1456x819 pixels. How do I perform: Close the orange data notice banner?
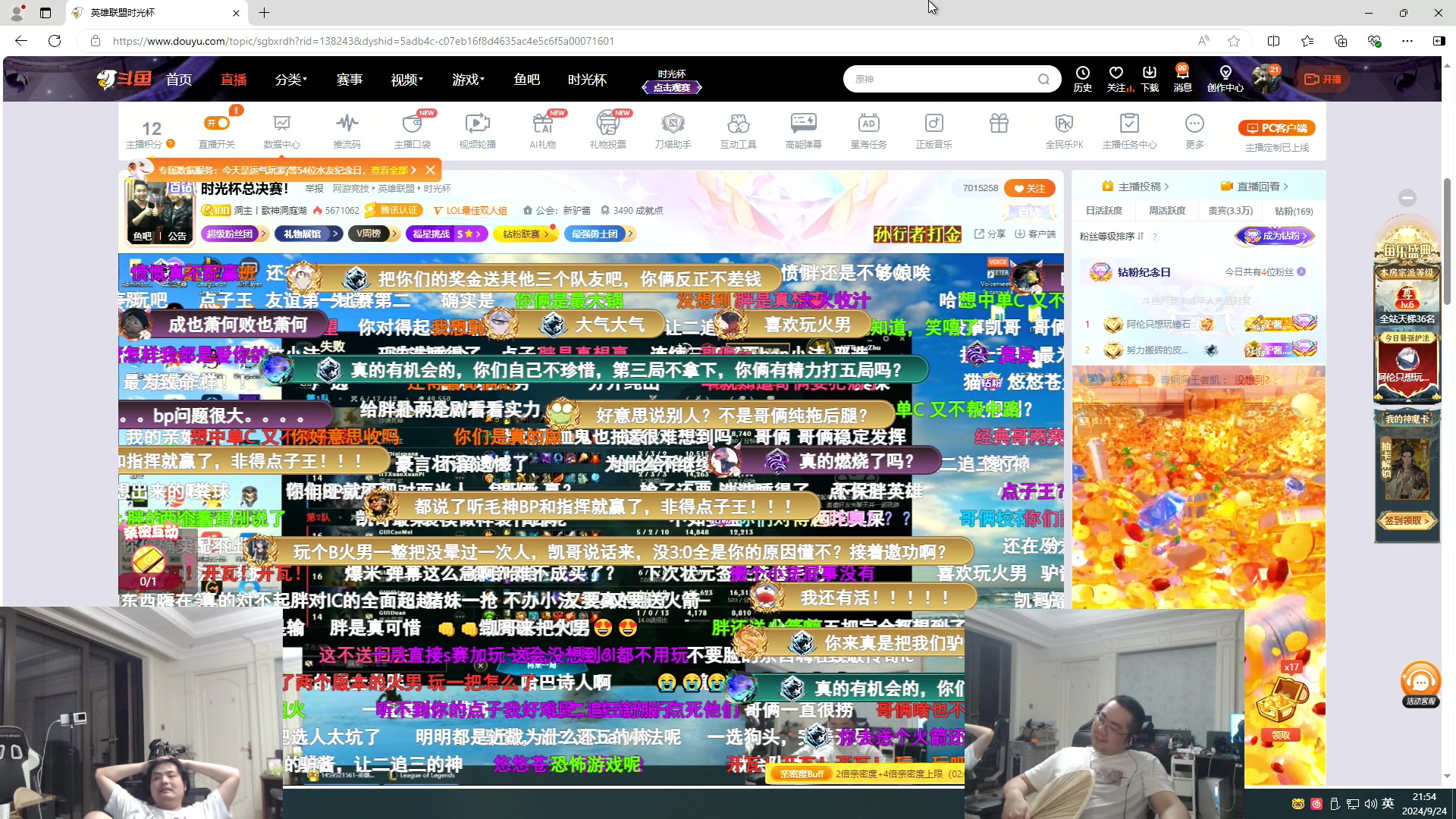[430, 170]
